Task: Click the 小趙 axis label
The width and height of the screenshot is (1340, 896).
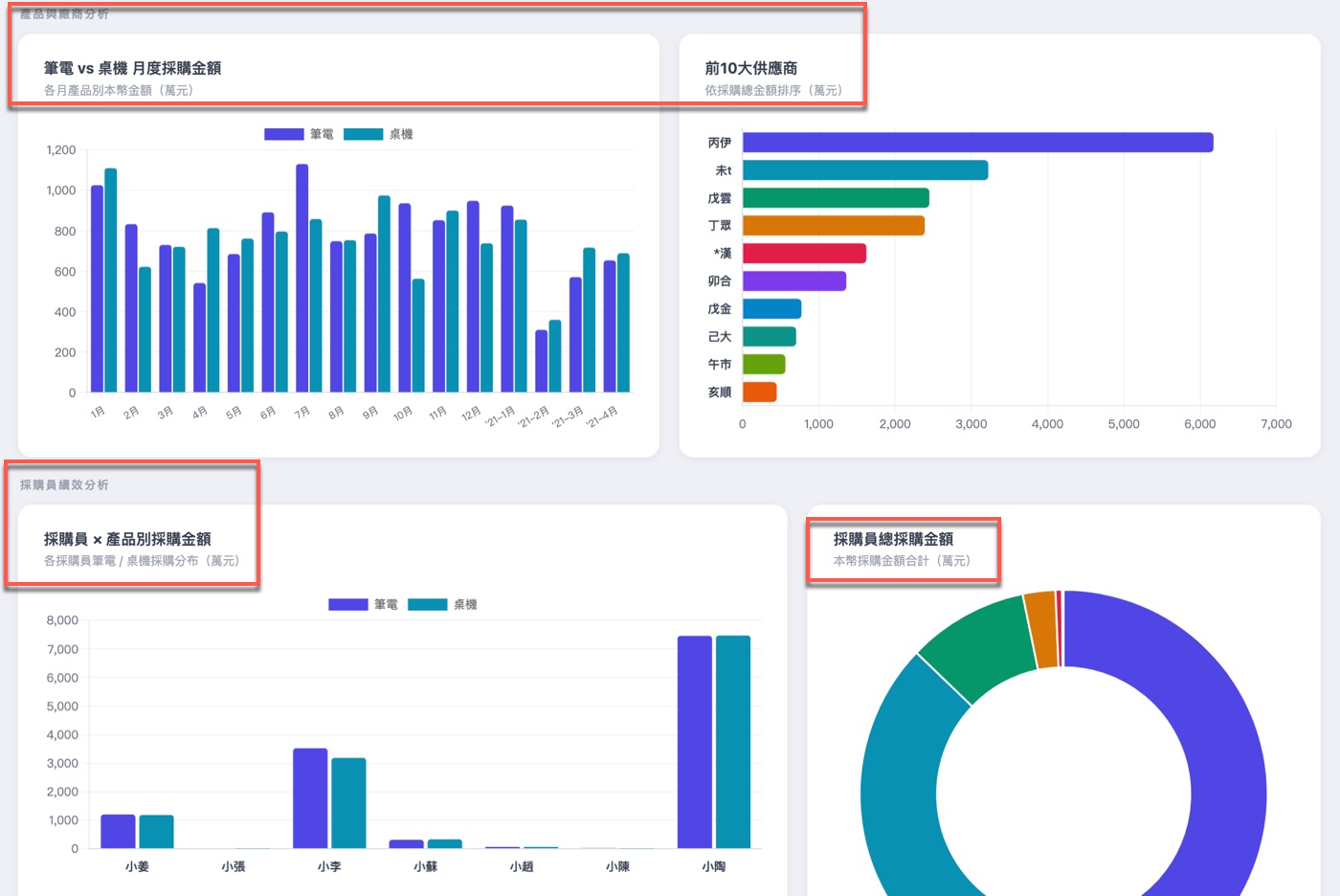Action: (x=522, y=866)
